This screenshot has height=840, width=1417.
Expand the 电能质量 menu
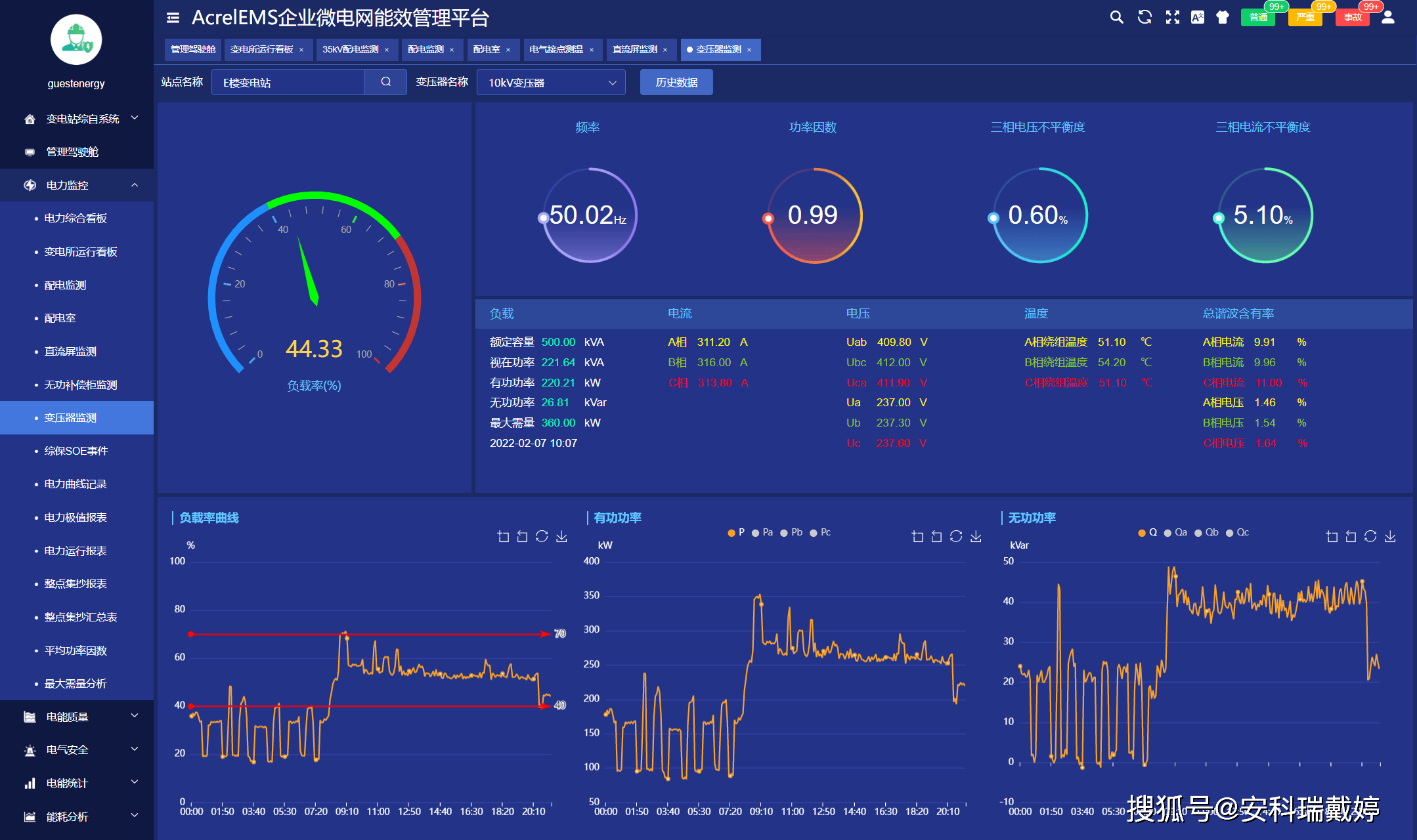77,717
